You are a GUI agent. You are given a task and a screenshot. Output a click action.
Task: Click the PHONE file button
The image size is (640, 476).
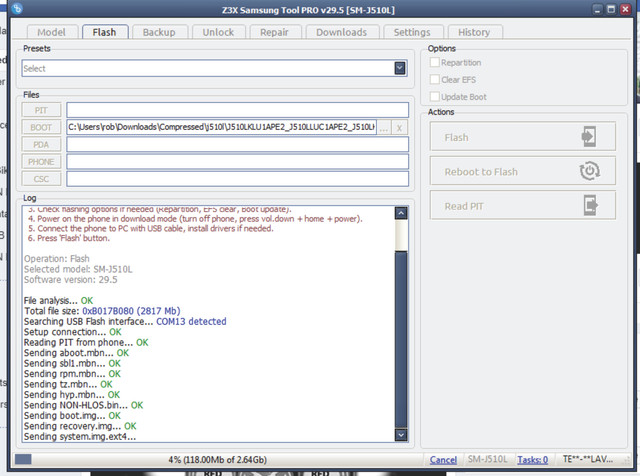[41, 162]
